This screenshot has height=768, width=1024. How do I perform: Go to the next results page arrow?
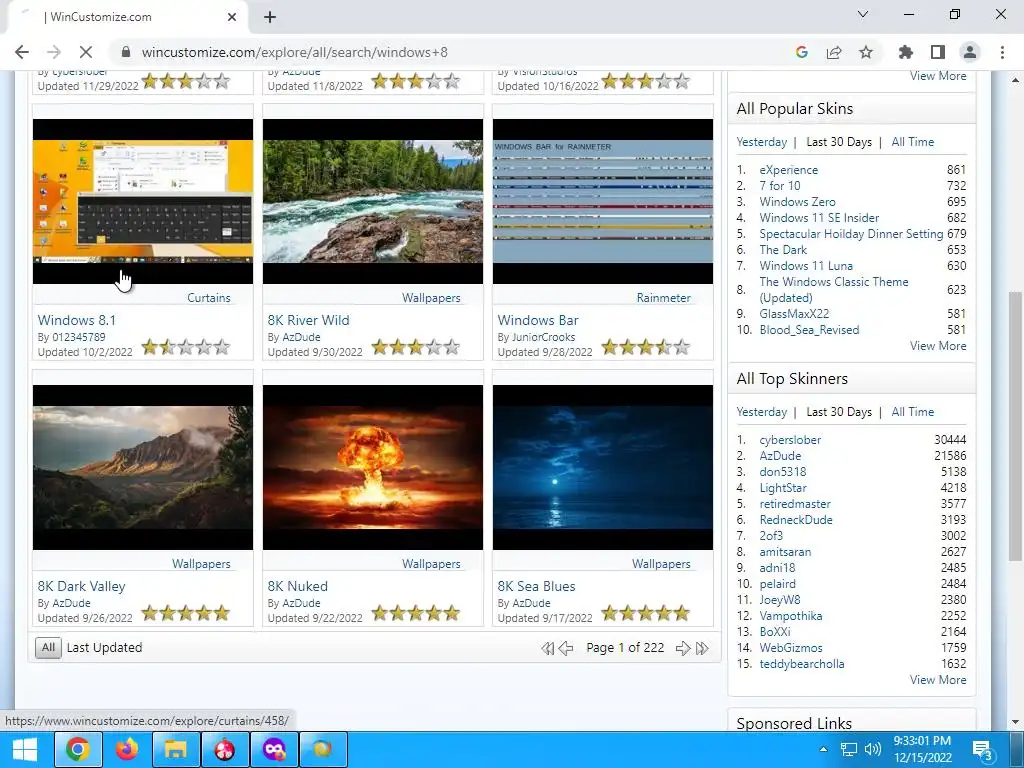(x=683, y=648)
